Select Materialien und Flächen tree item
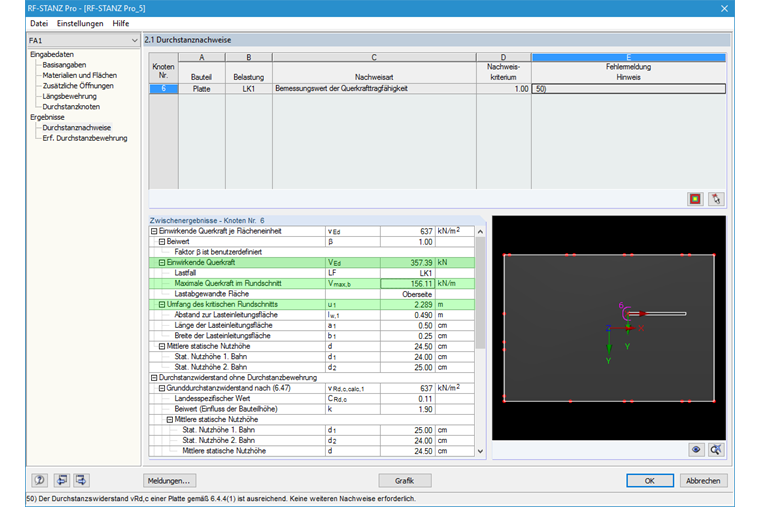Screen dimensions: 760x507 pyautogui.click(x=79, y=75)
